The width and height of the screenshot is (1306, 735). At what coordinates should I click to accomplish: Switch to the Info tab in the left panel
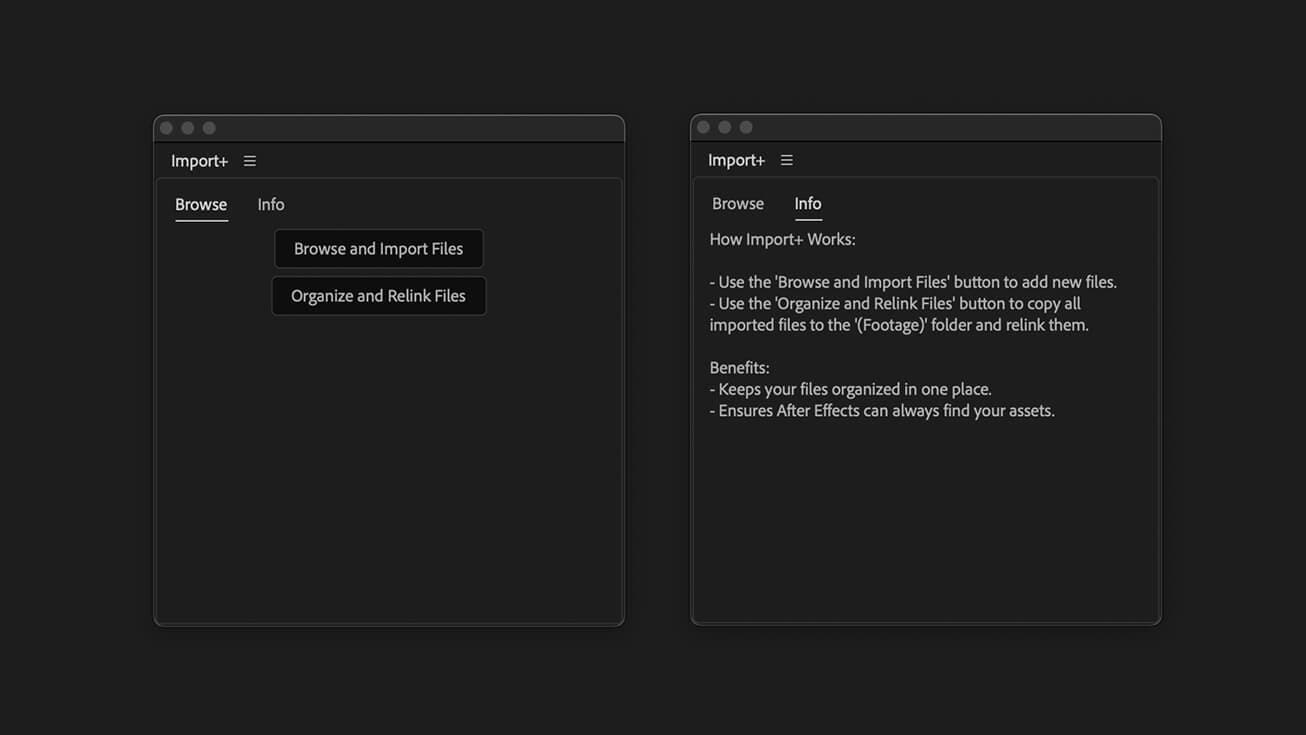270,204
